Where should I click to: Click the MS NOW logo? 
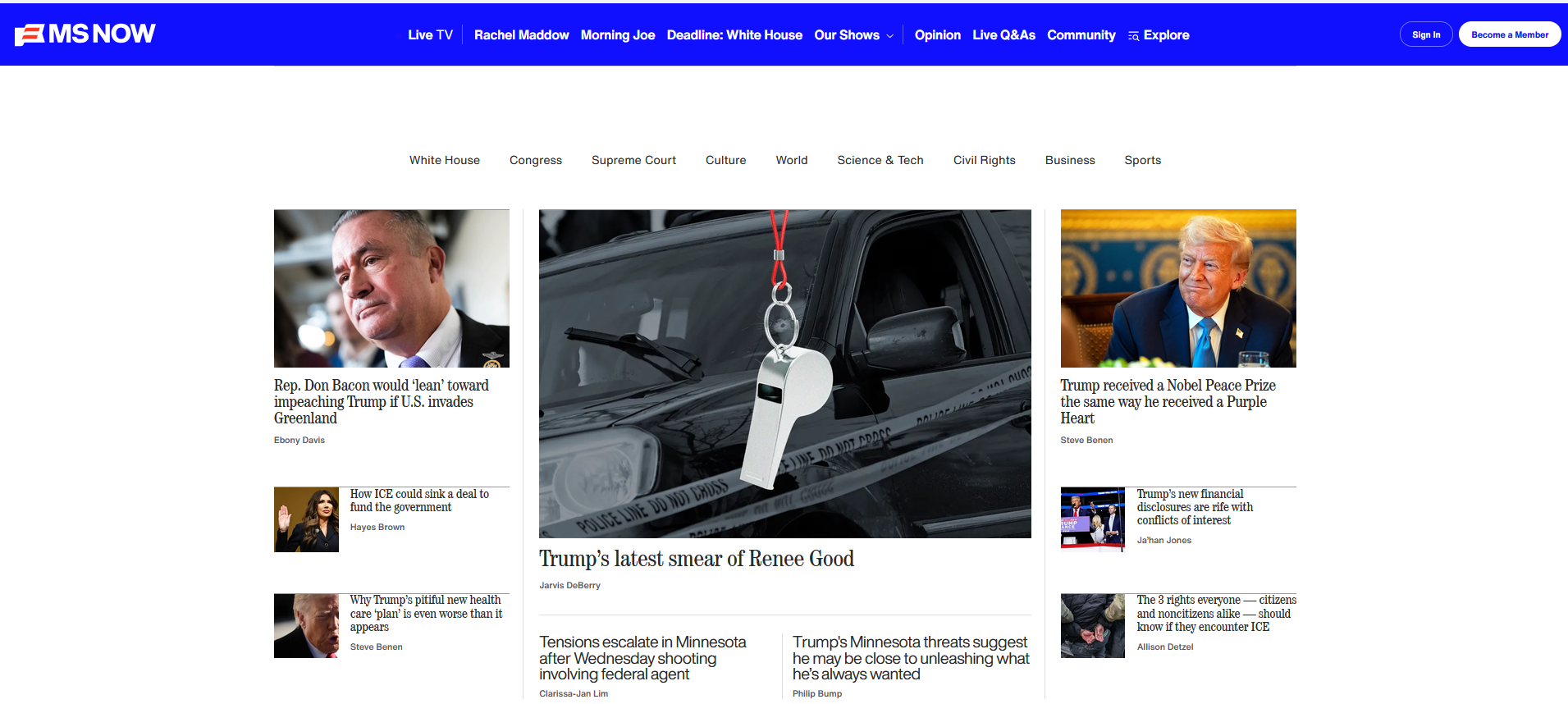click(85, 34)
